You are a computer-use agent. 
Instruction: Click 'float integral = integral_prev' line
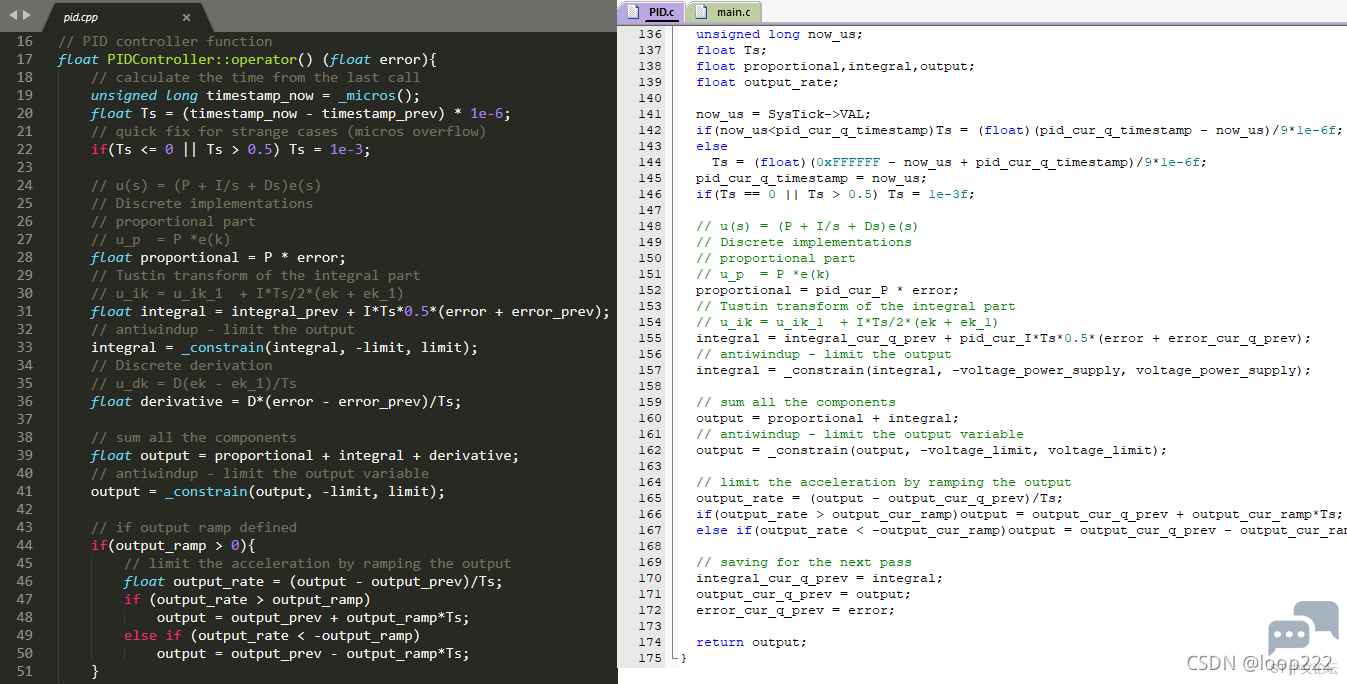(350, 311)
